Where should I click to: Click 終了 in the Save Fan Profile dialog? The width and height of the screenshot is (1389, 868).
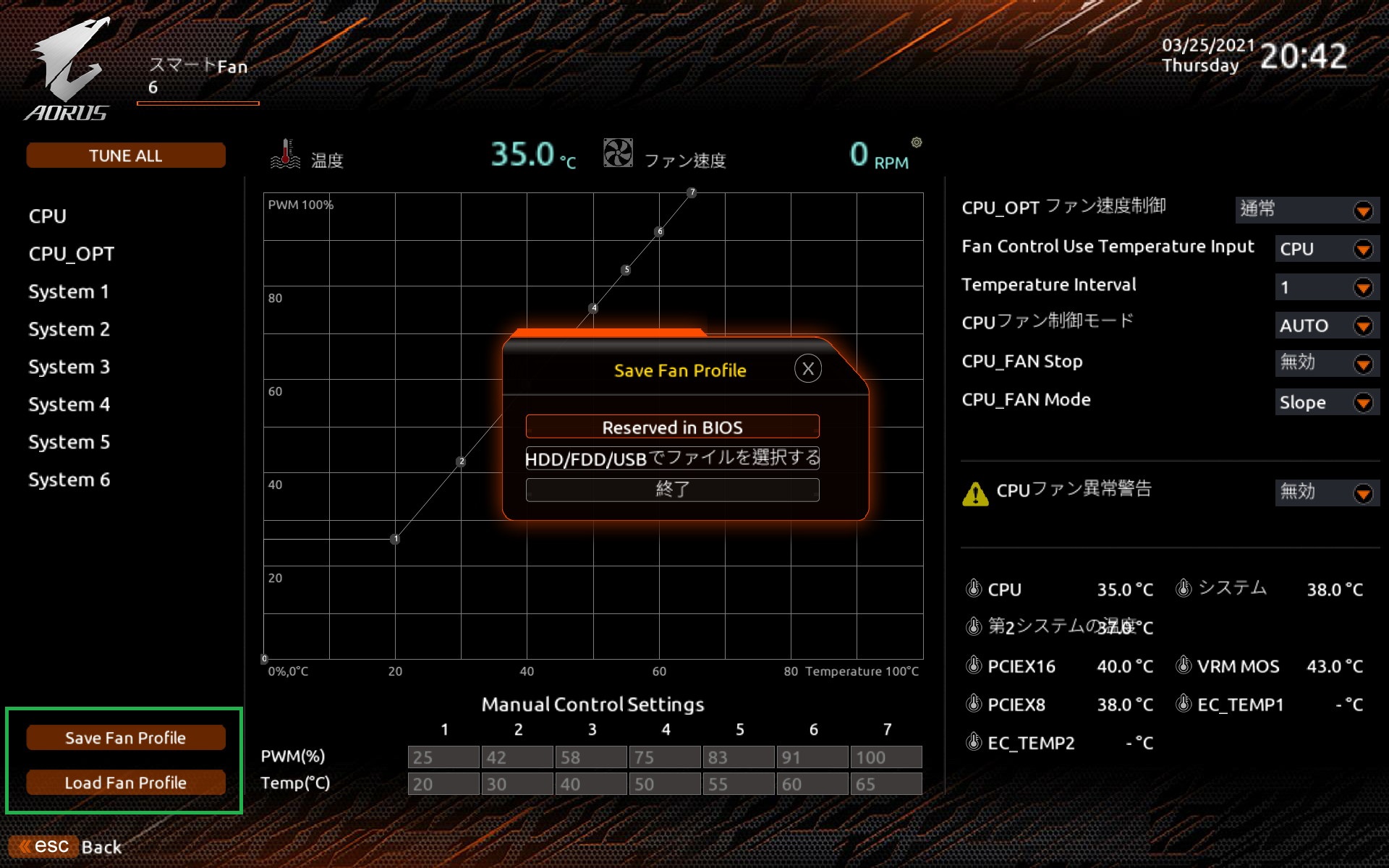672,490
